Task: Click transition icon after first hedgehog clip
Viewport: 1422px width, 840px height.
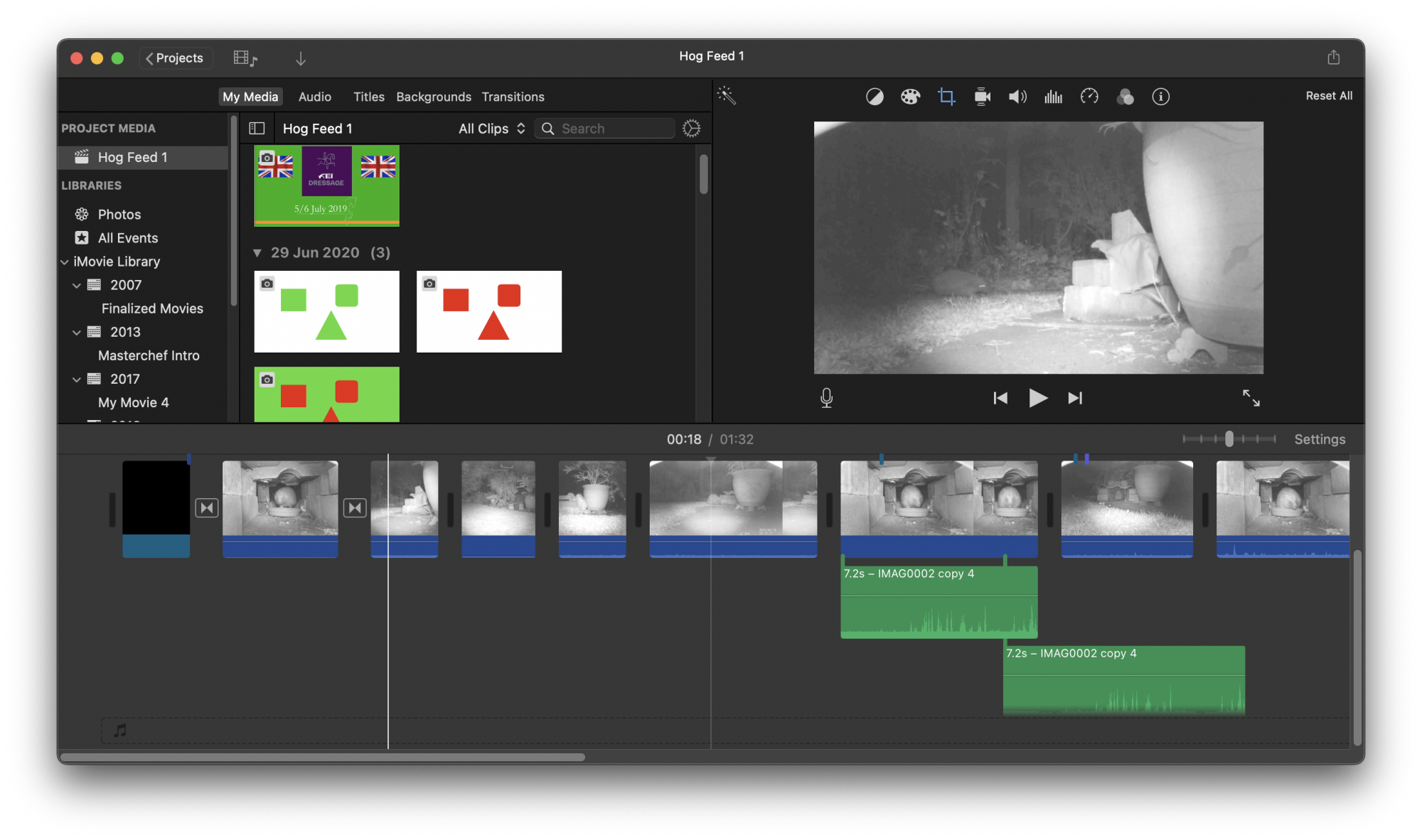Action: (x=355, y=507)
